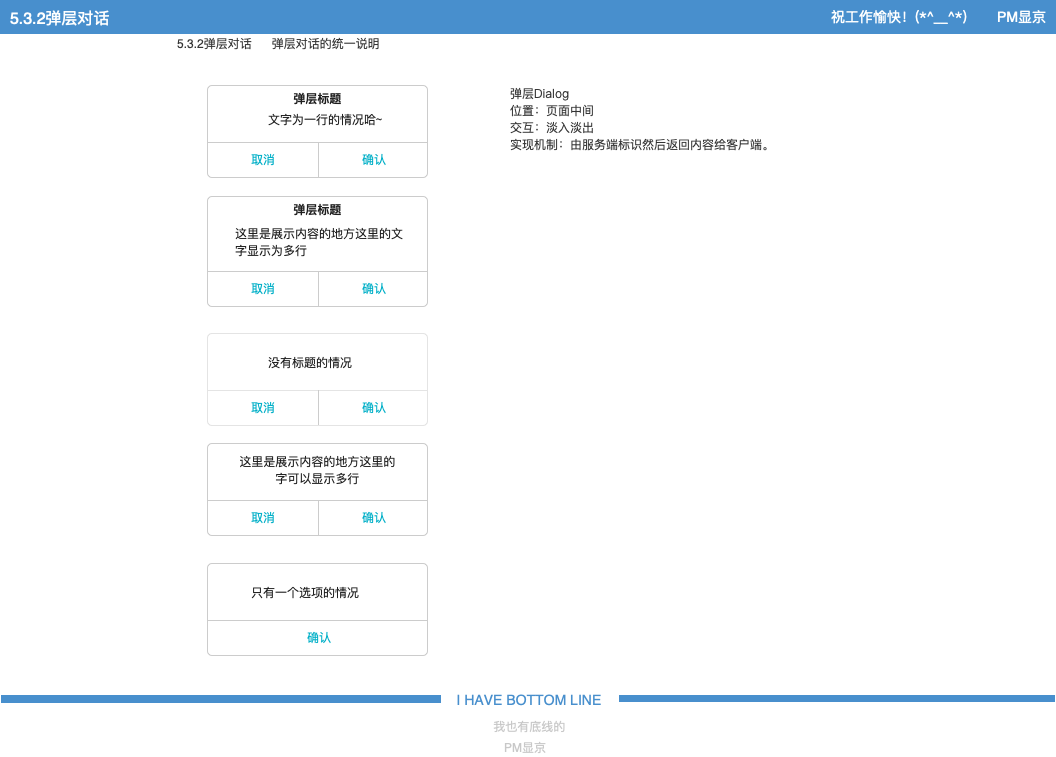Click the '实现机制' description line
Screen dimensions: 1056x757
[640, 145]
